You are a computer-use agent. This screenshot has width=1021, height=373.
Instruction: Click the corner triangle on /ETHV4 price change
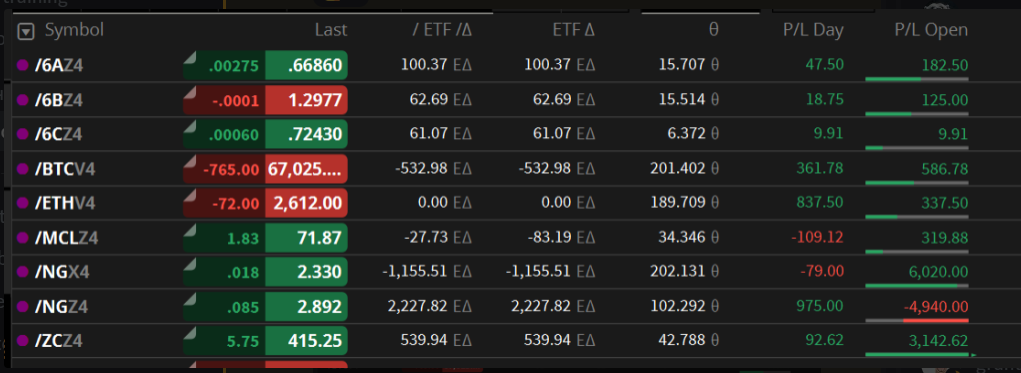[x=190, y=195]
